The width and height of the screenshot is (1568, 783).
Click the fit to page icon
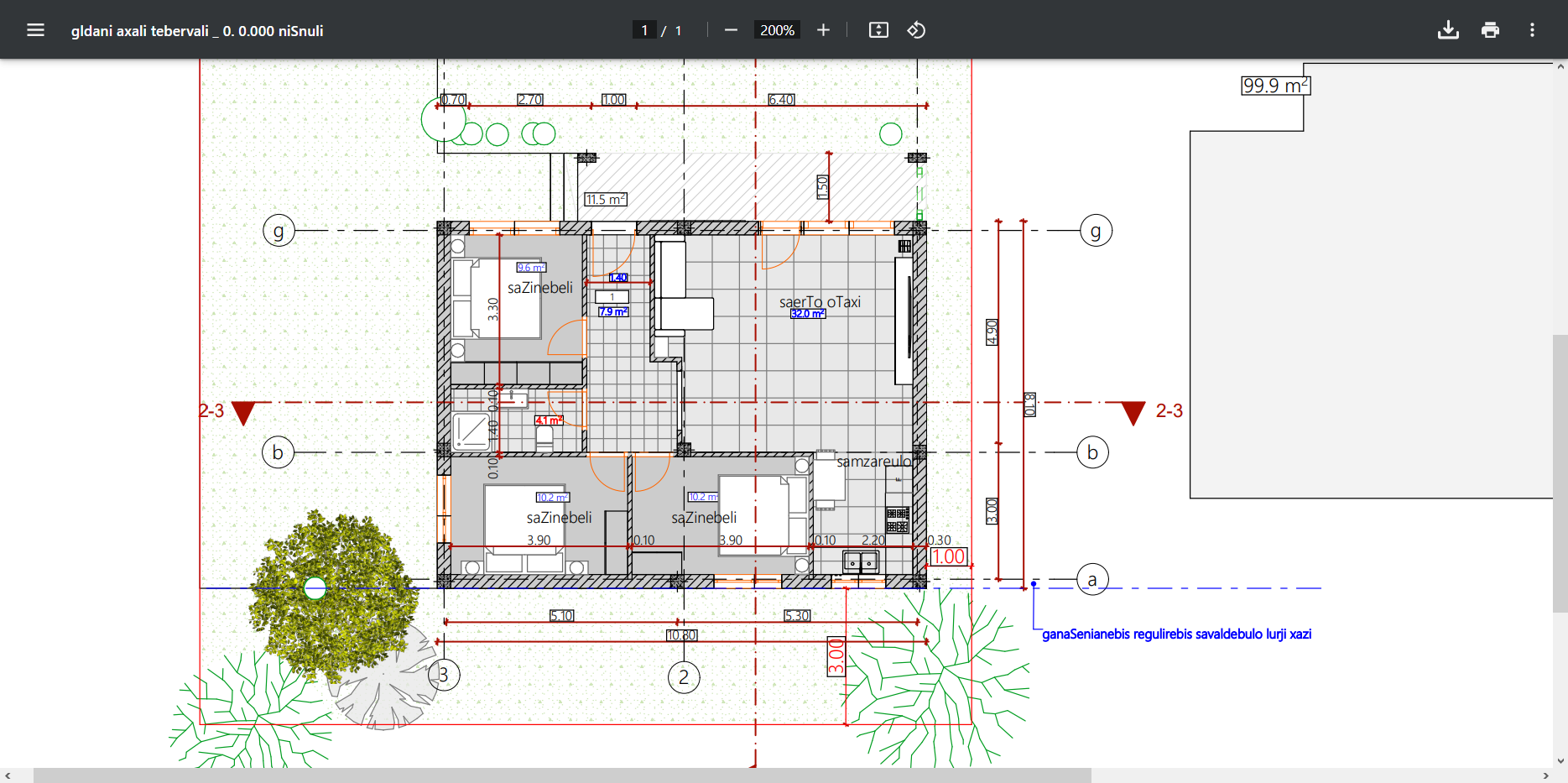tap(878, 30)
